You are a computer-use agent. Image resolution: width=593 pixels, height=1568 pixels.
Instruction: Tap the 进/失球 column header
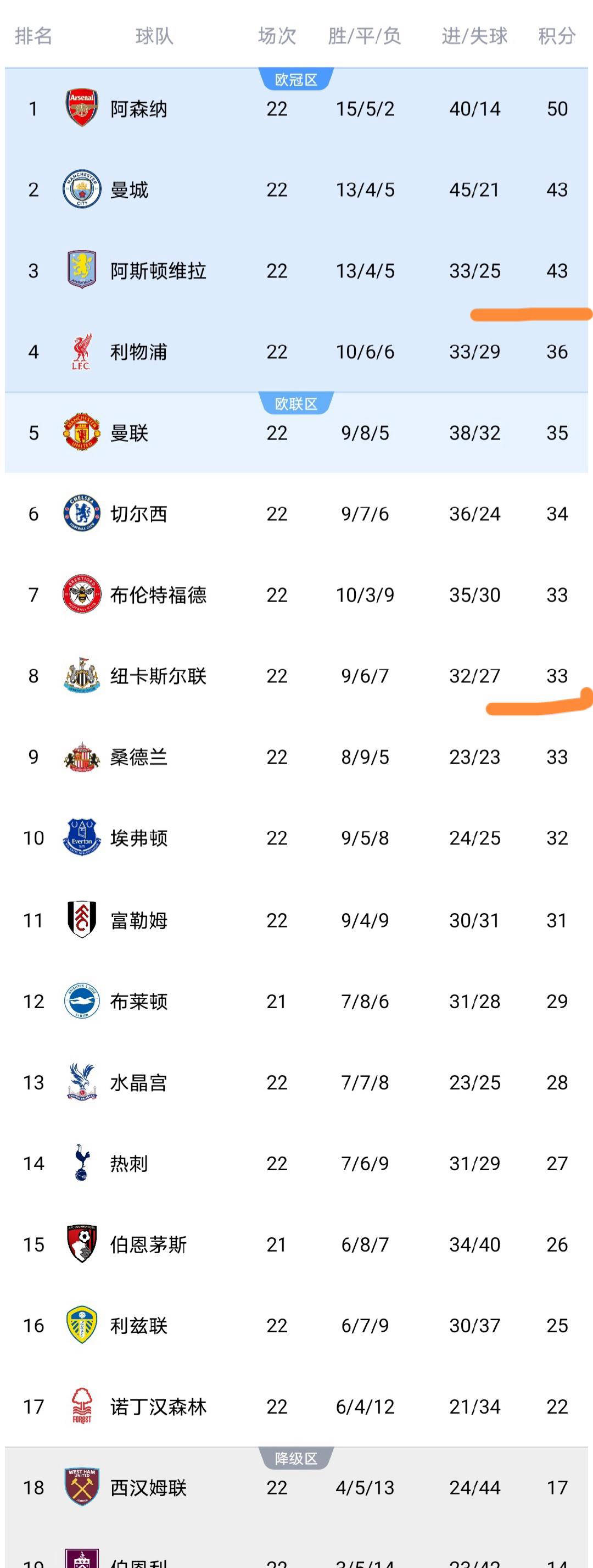point(474,36)
